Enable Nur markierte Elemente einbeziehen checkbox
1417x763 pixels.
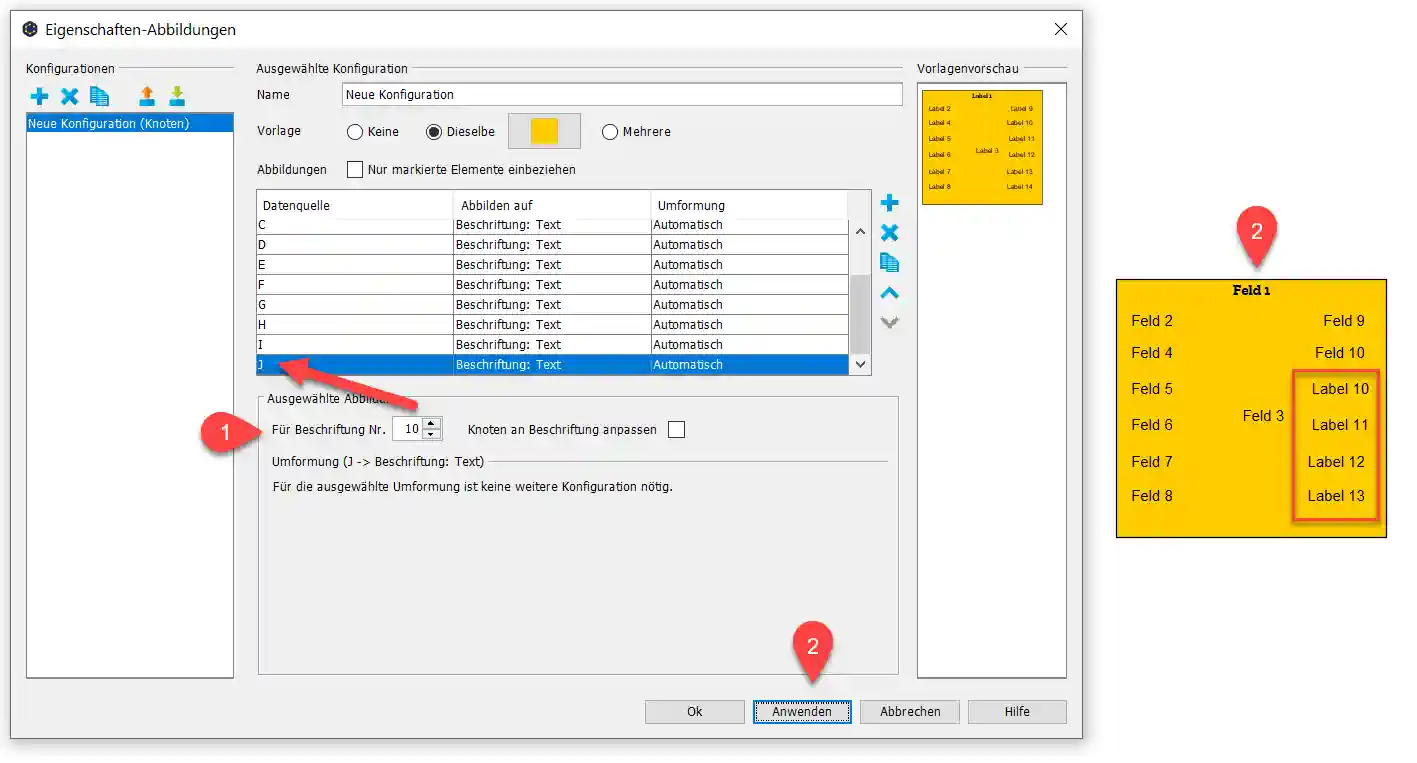355,170
